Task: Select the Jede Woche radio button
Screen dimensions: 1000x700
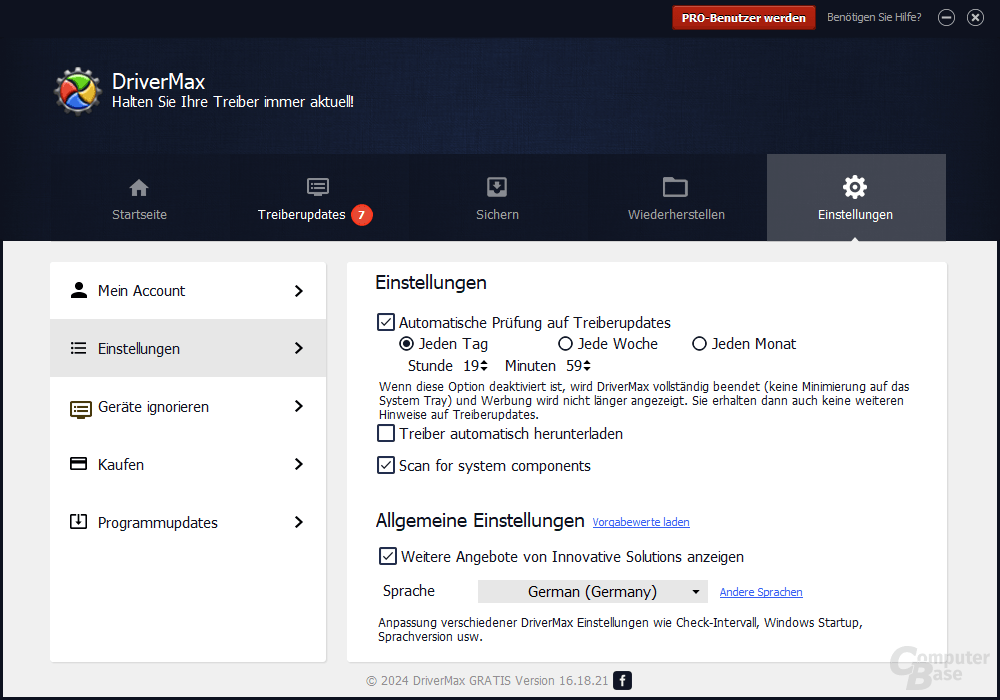Action: (565, 344)
